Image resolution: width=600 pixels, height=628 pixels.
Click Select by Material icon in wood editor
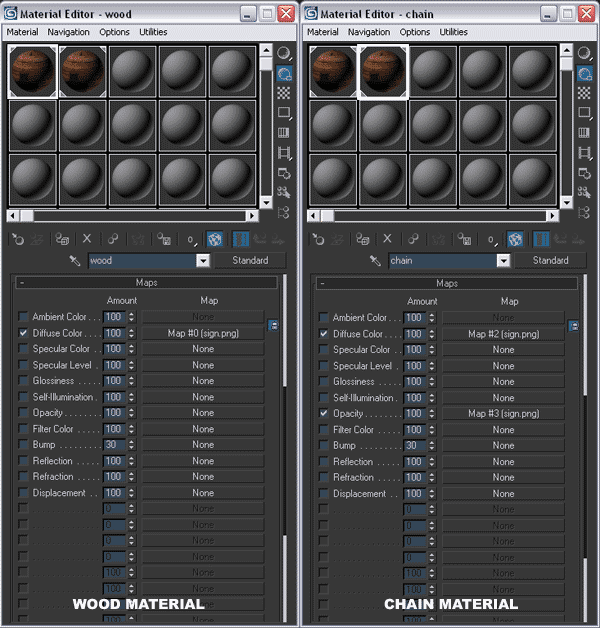pyautogui.click(x=284, y=193)
